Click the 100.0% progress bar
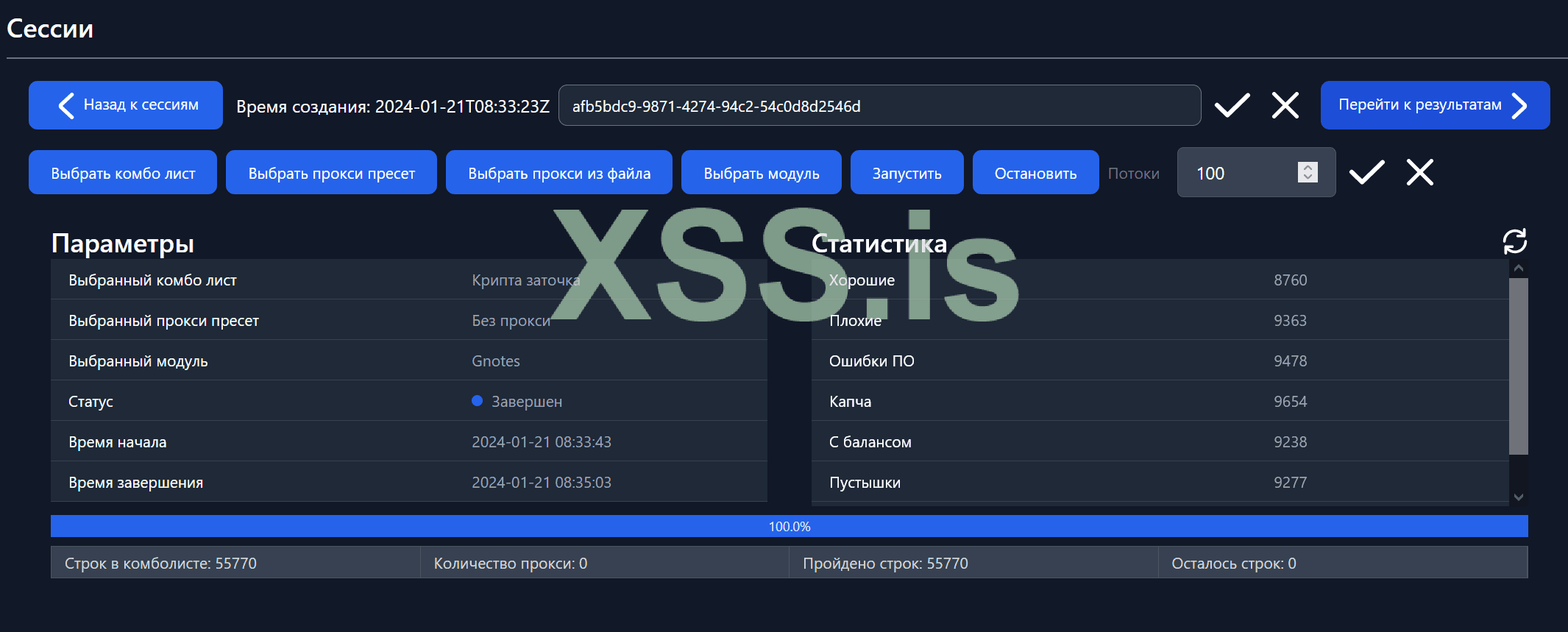The width and height of the screenshot is (1568, 632). 790,526
